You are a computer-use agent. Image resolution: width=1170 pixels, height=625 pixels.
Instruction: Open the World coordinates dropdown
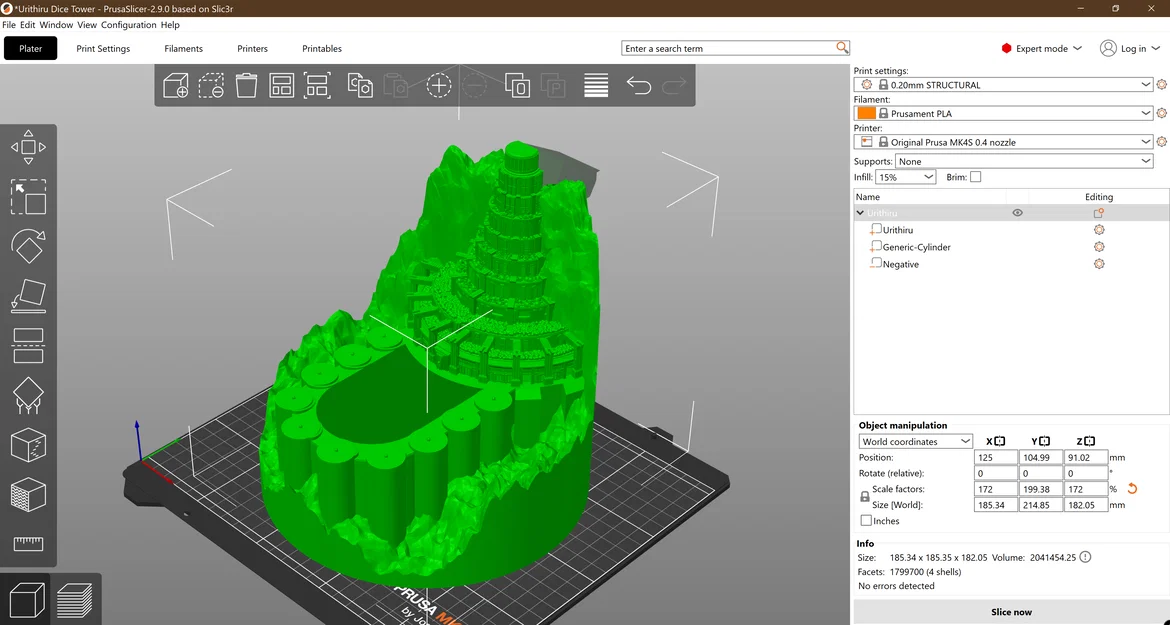pyautogui.click(x=916, y=442)
